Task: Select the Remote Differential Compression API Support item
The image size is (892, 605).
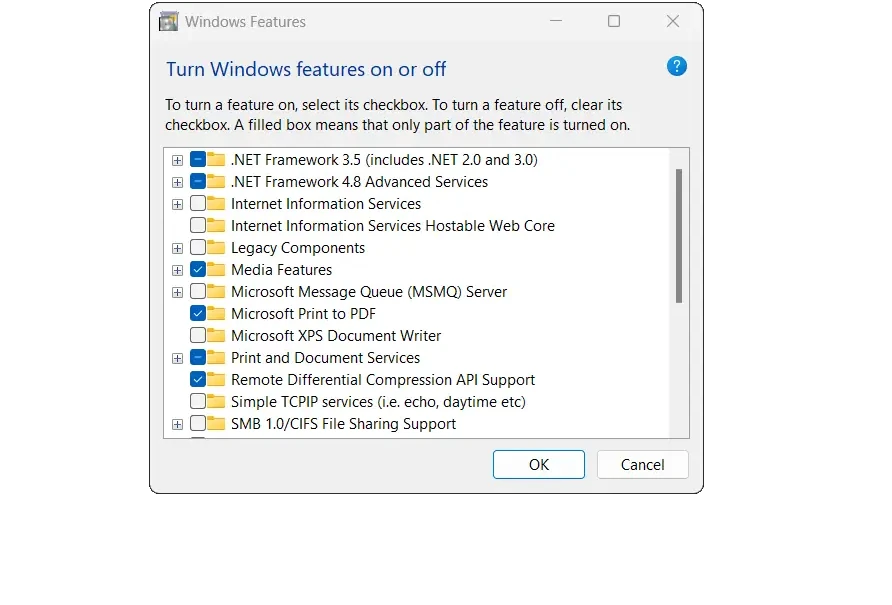Action: [x=383, y=380]
